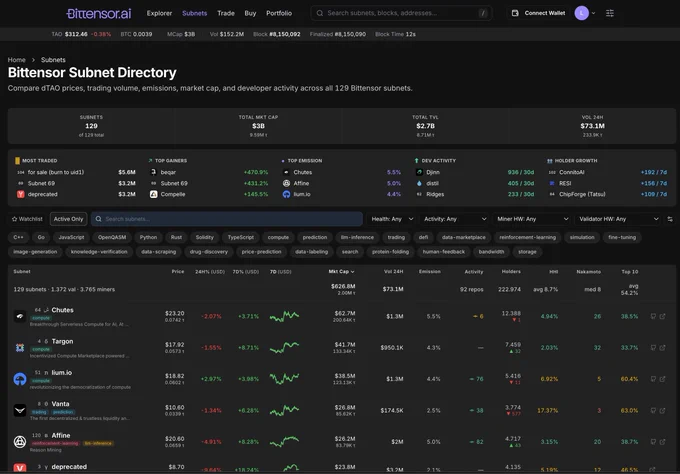The width and height of the screenshot is (680, 474).
Task: Focus the Search subnets input field
Action: pyautogui.click(x=227, y=219)
